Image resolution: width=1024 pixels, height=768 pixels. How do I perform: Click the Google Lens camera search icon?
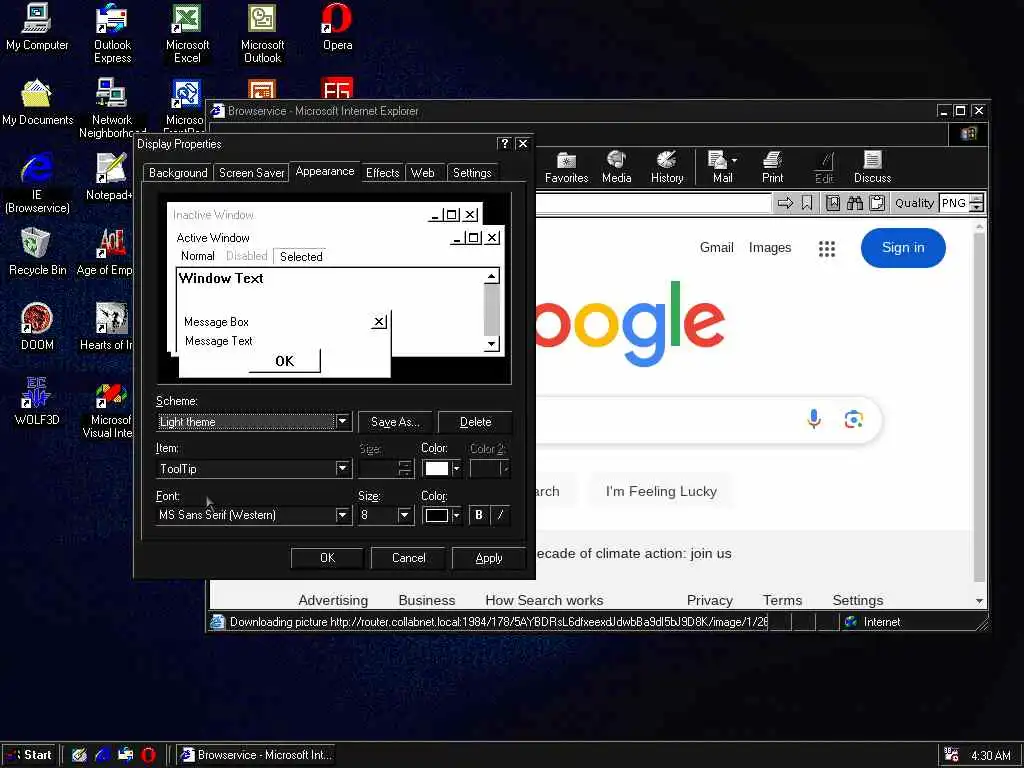point(854,419)
